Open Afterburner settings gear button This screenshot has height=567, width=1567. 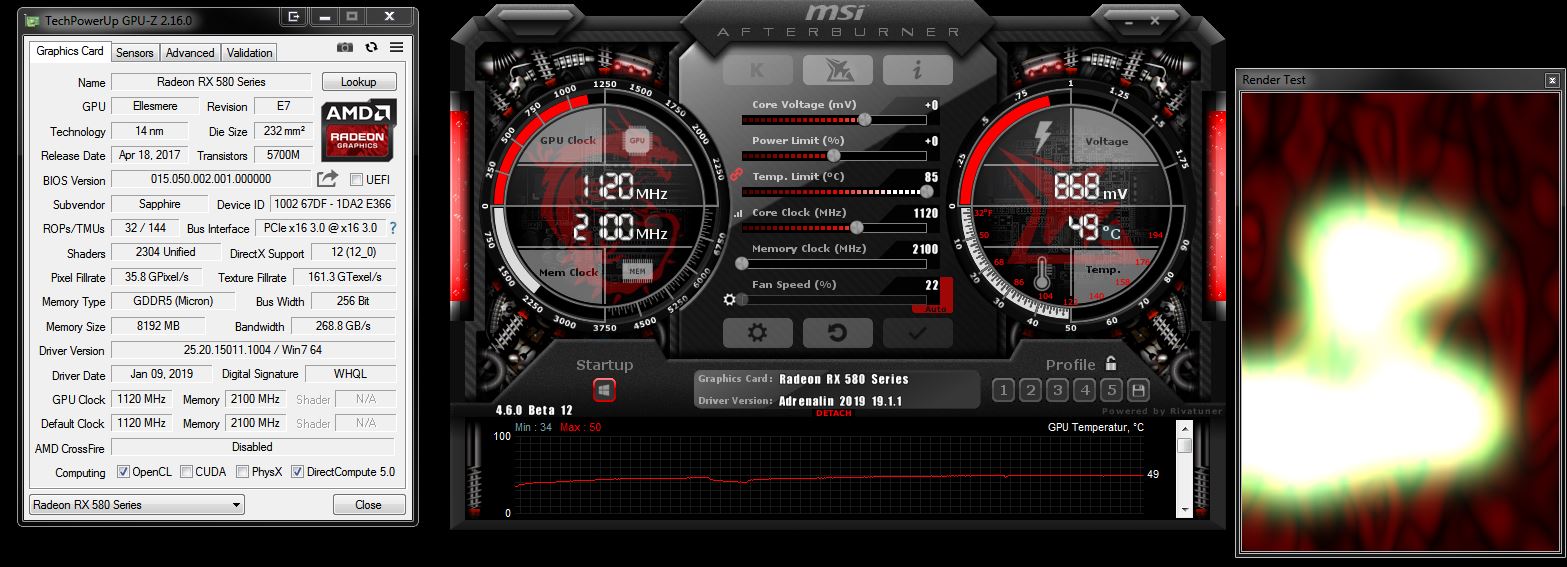(x=757, y=333)
